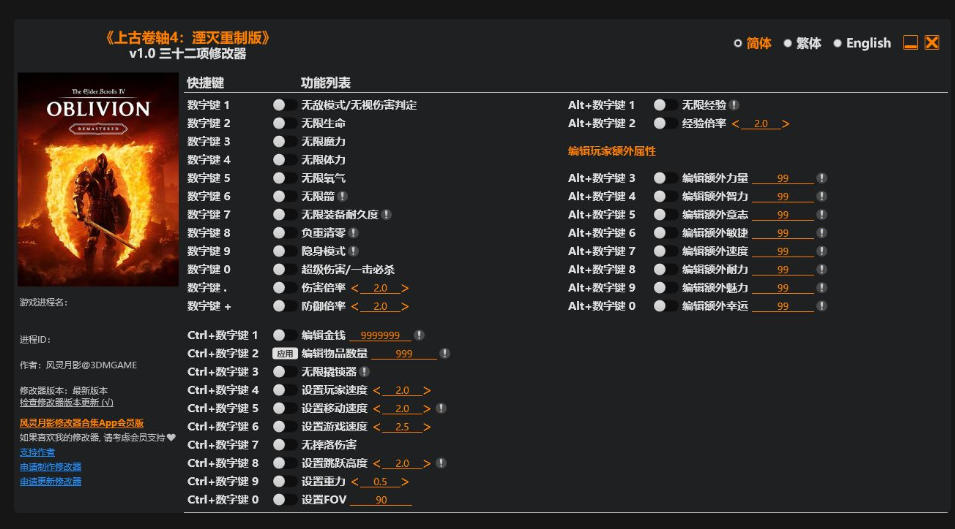The height and width of the screenshot is (529, 955).
Task: Increase 伤害倍率 with right arrow
Action: click(405, 288)
